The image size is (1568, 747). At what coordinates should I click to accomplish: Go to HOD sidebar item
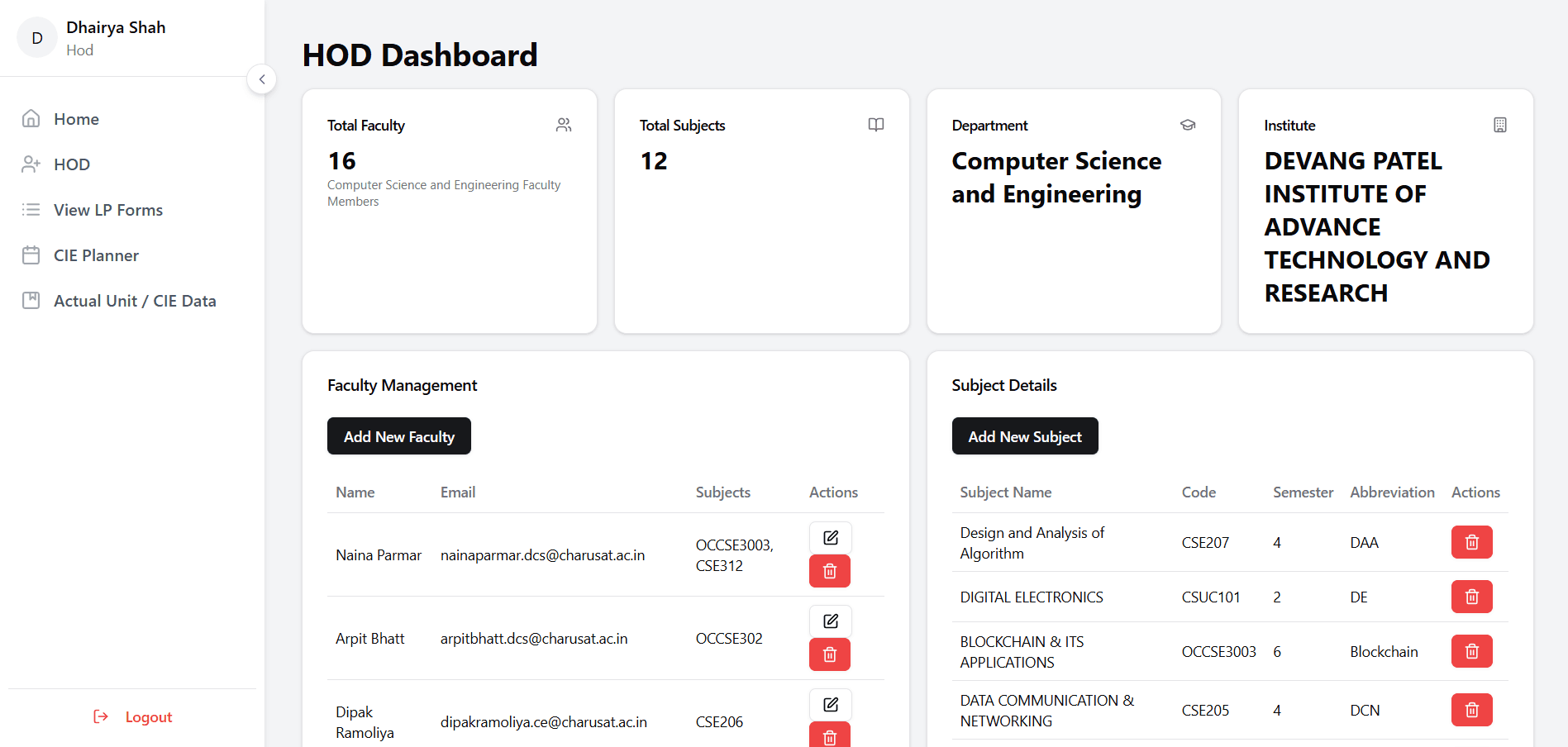72,164
